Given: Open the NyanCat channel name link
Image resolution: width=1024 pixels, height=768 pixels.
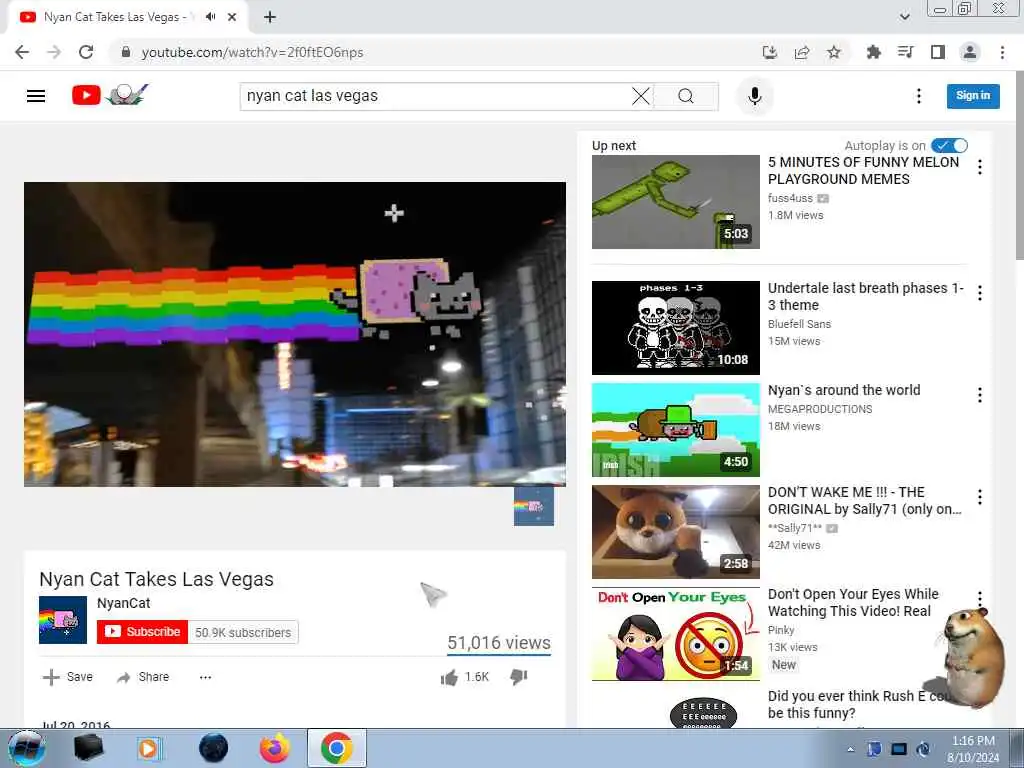Looking at the screenshot, I should (123, 603).
